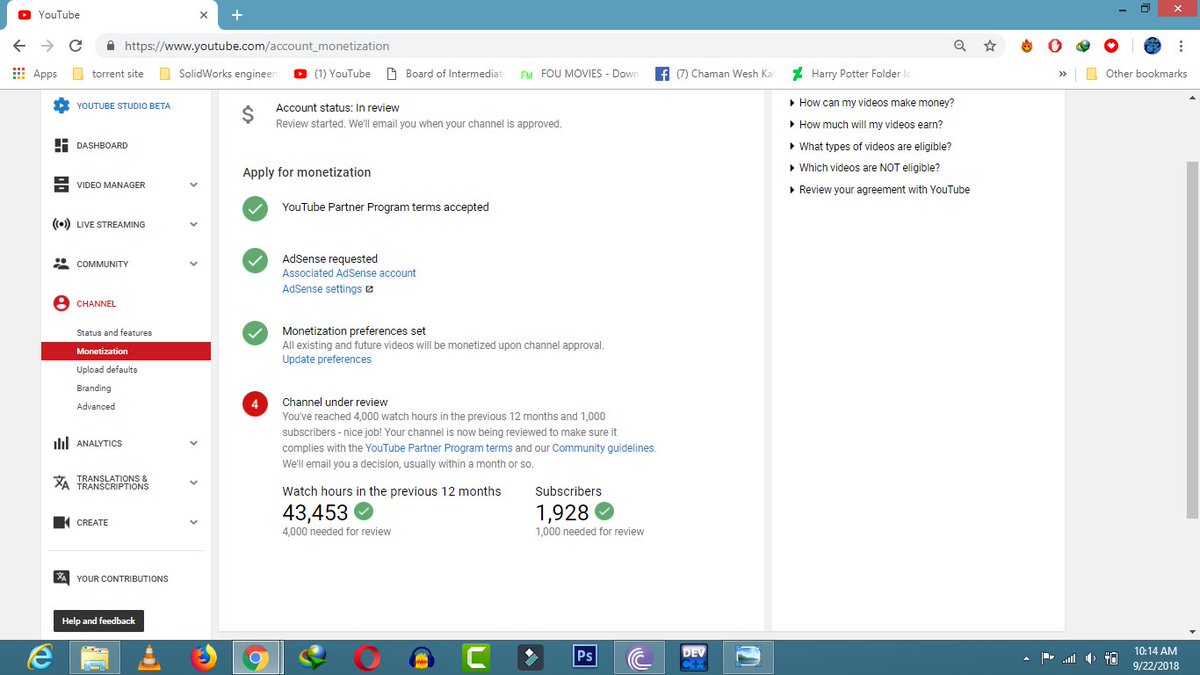Screen dimensions: 1200x675
Task: Show hidden system tray icons
Action: [x=1027, y=659]
